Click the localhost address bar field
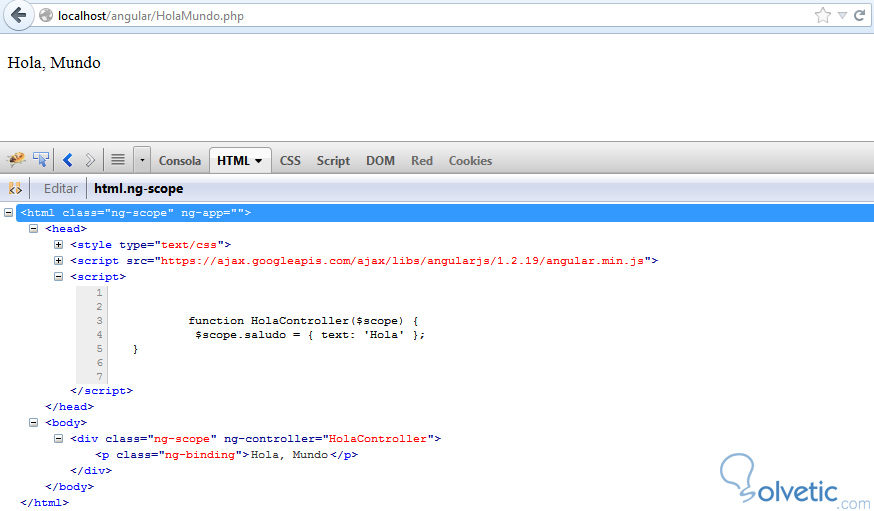This screenshot has width=874, height=511. 424,16
